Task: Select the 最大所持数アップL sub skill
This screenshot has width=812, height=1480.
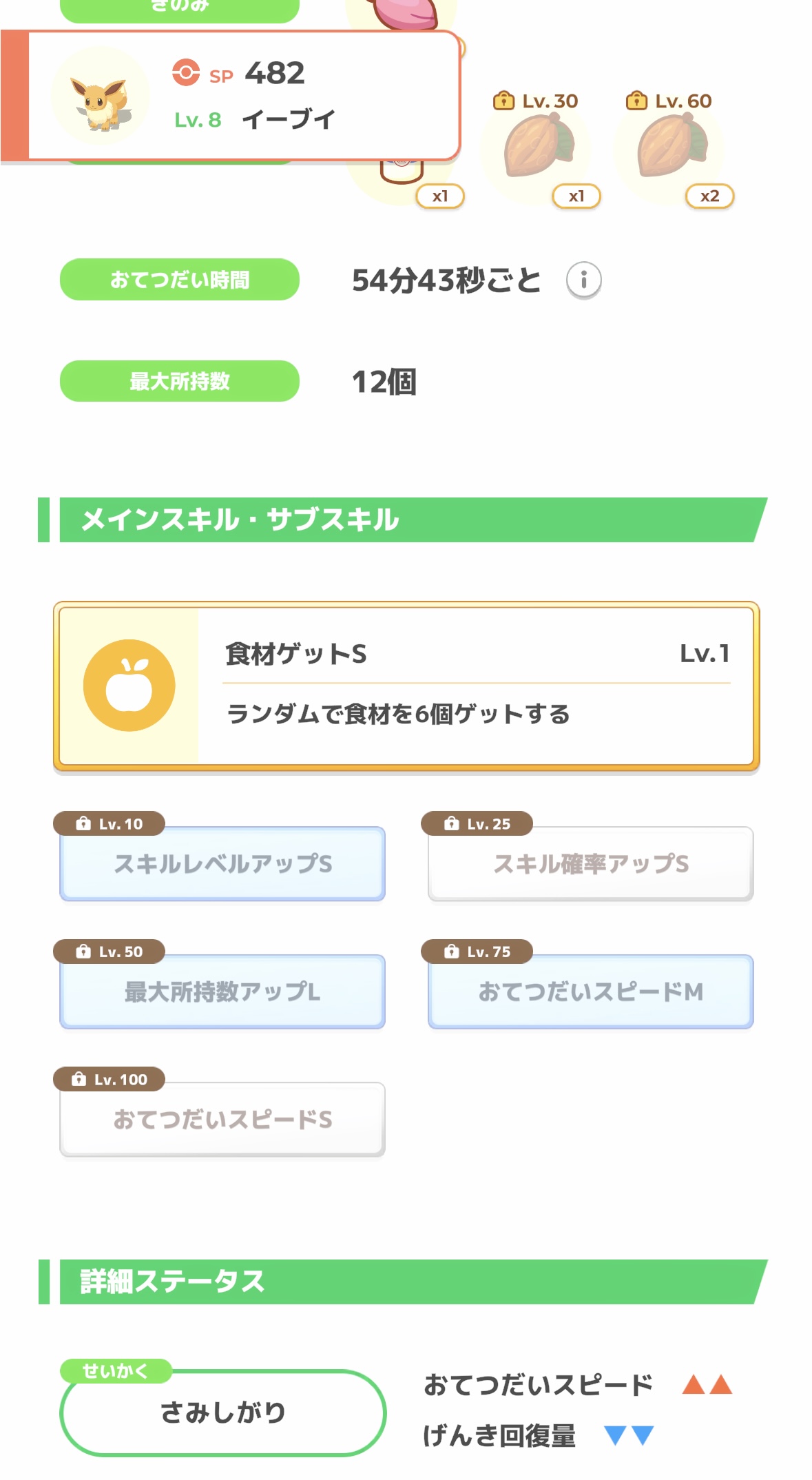Action: tap(222, 992)
